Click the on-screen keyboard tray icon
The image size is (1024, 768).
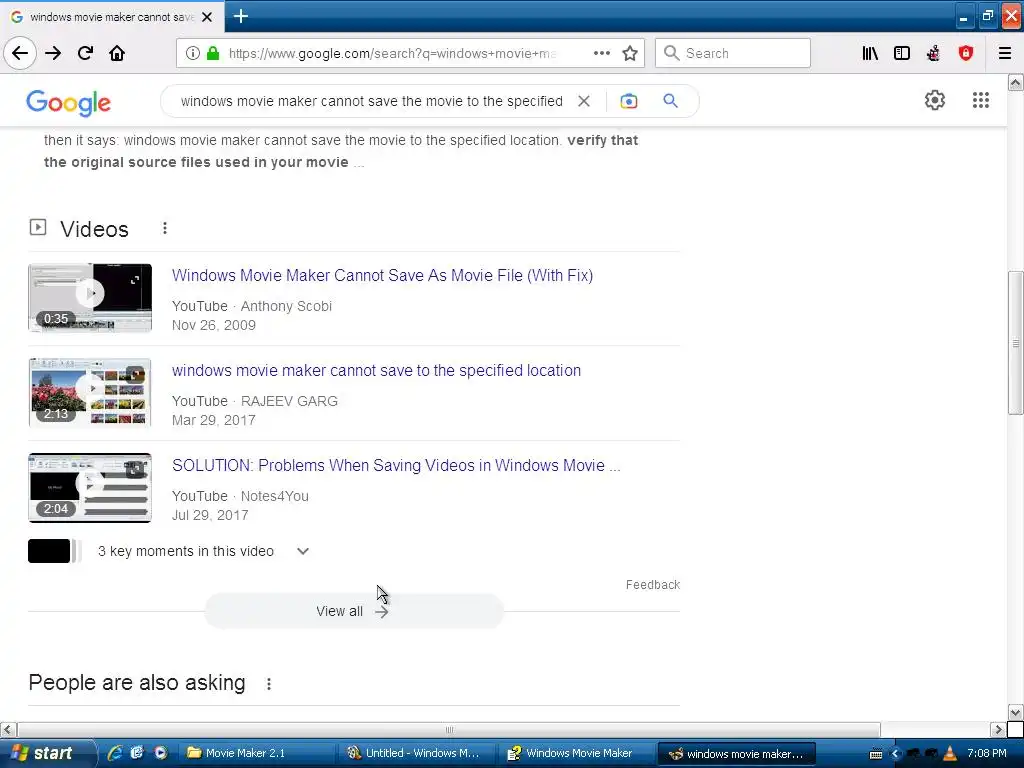point(876,754)
